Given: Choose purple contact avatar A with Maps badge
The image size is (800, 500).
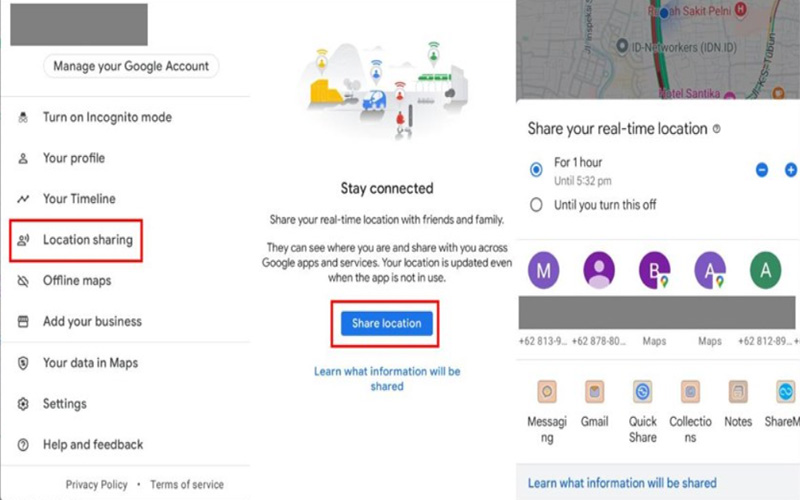Looking at the screenshot, I should pos(710,270).
